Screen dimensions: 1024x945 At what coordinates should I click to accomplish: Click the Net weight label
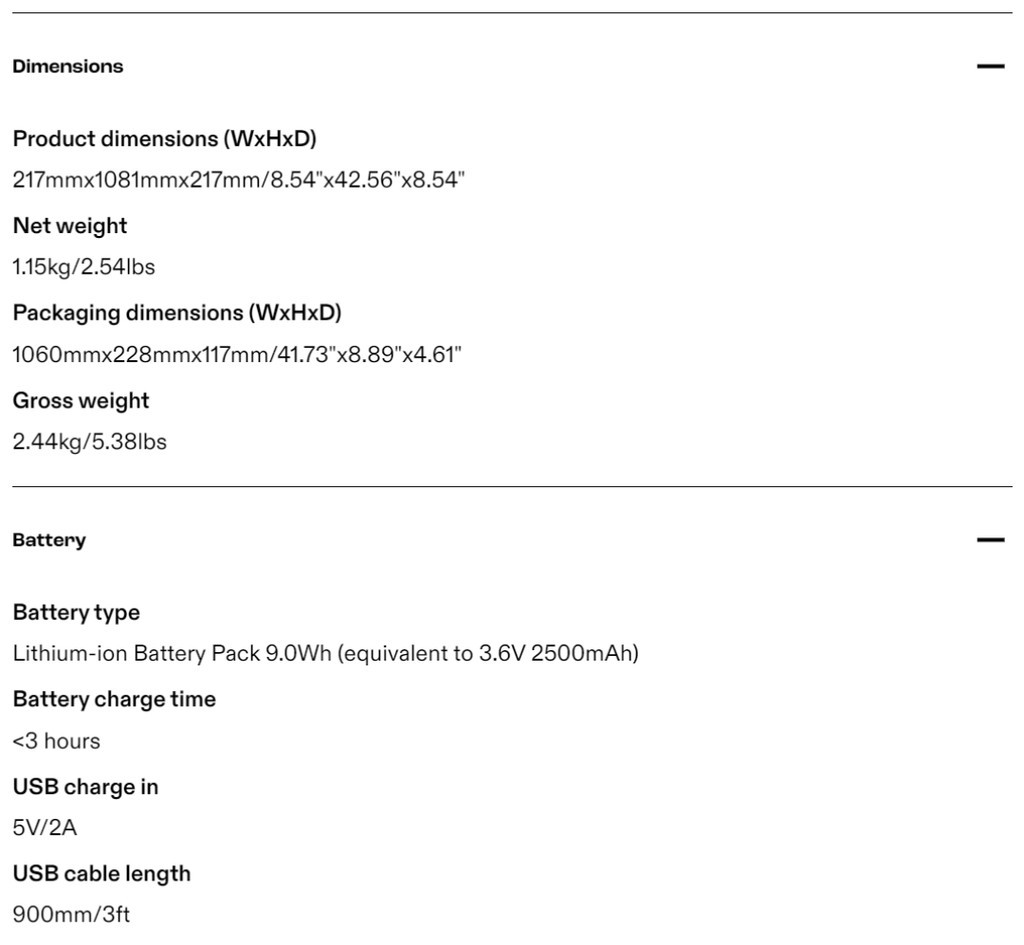click(x=70, y=226)
